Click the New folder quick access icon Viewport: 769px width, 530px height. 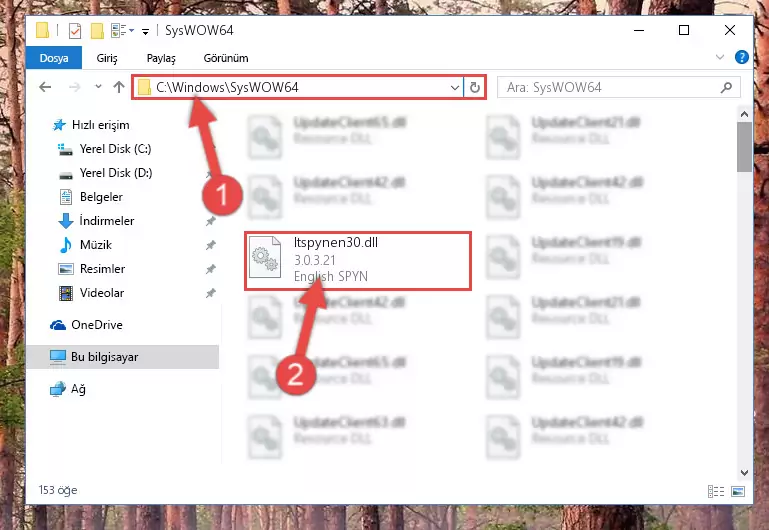(x=97, y=31)
